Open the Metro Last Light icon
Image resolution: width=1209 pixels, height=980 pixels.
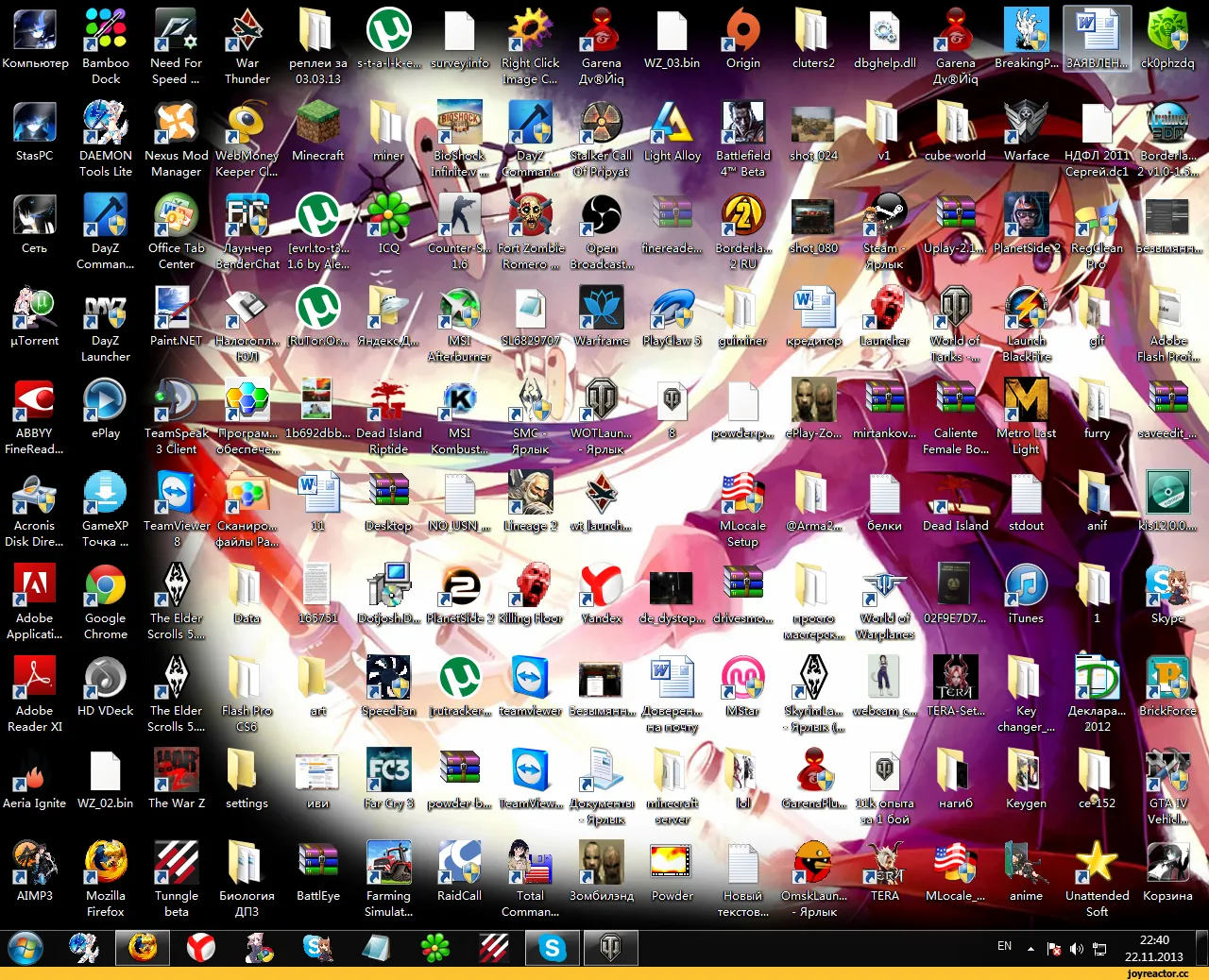[x=1027, y=417]
